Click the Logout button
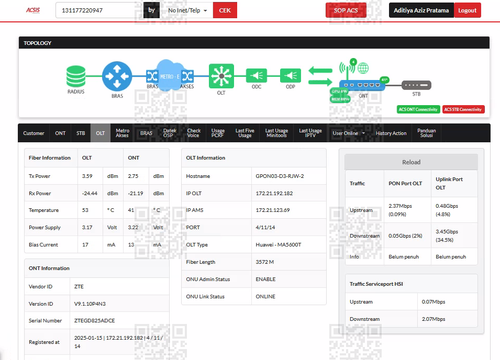 tap(467, 10)
